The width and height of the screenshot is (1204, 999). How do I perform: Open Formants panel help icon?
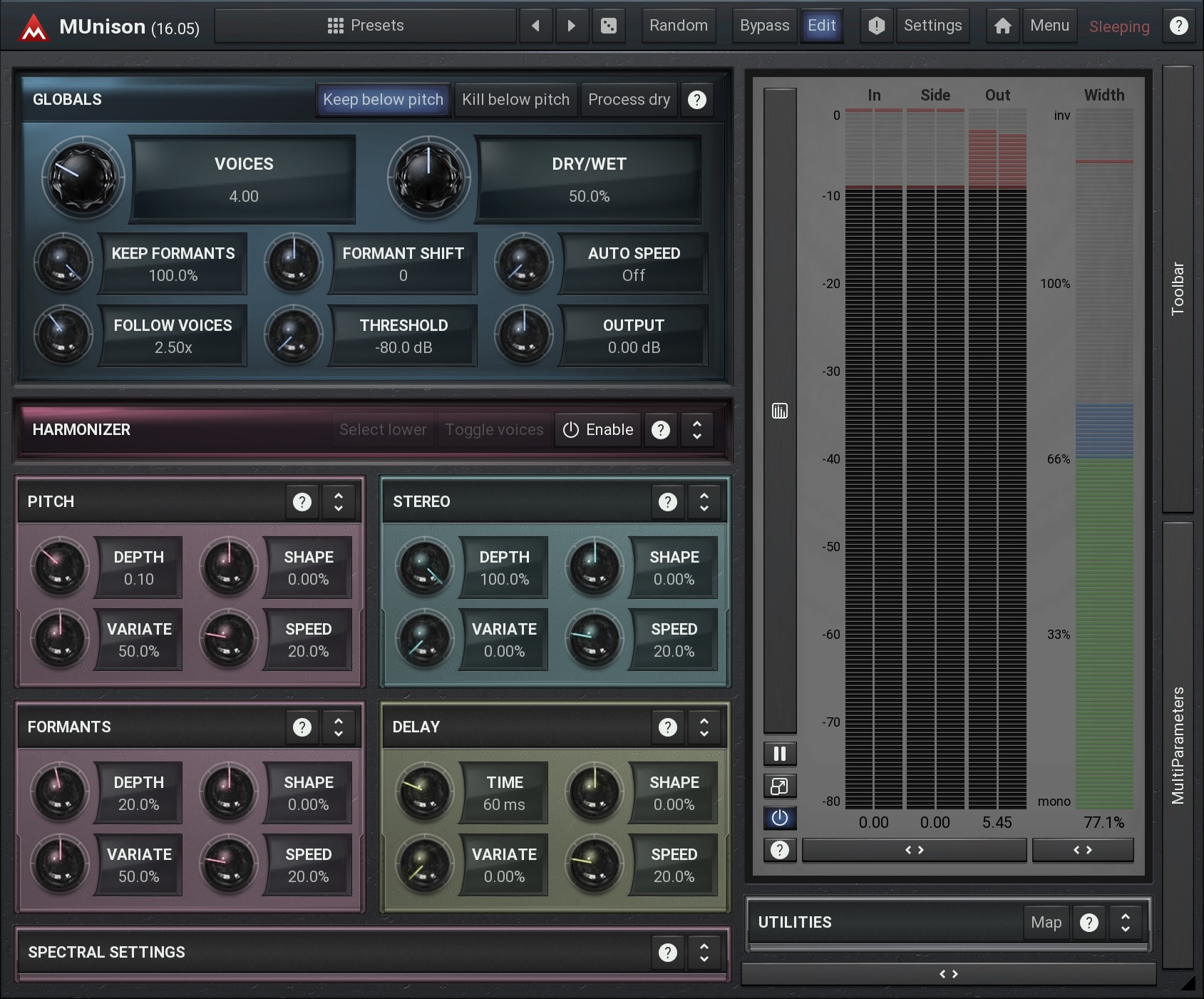[302, 727]
